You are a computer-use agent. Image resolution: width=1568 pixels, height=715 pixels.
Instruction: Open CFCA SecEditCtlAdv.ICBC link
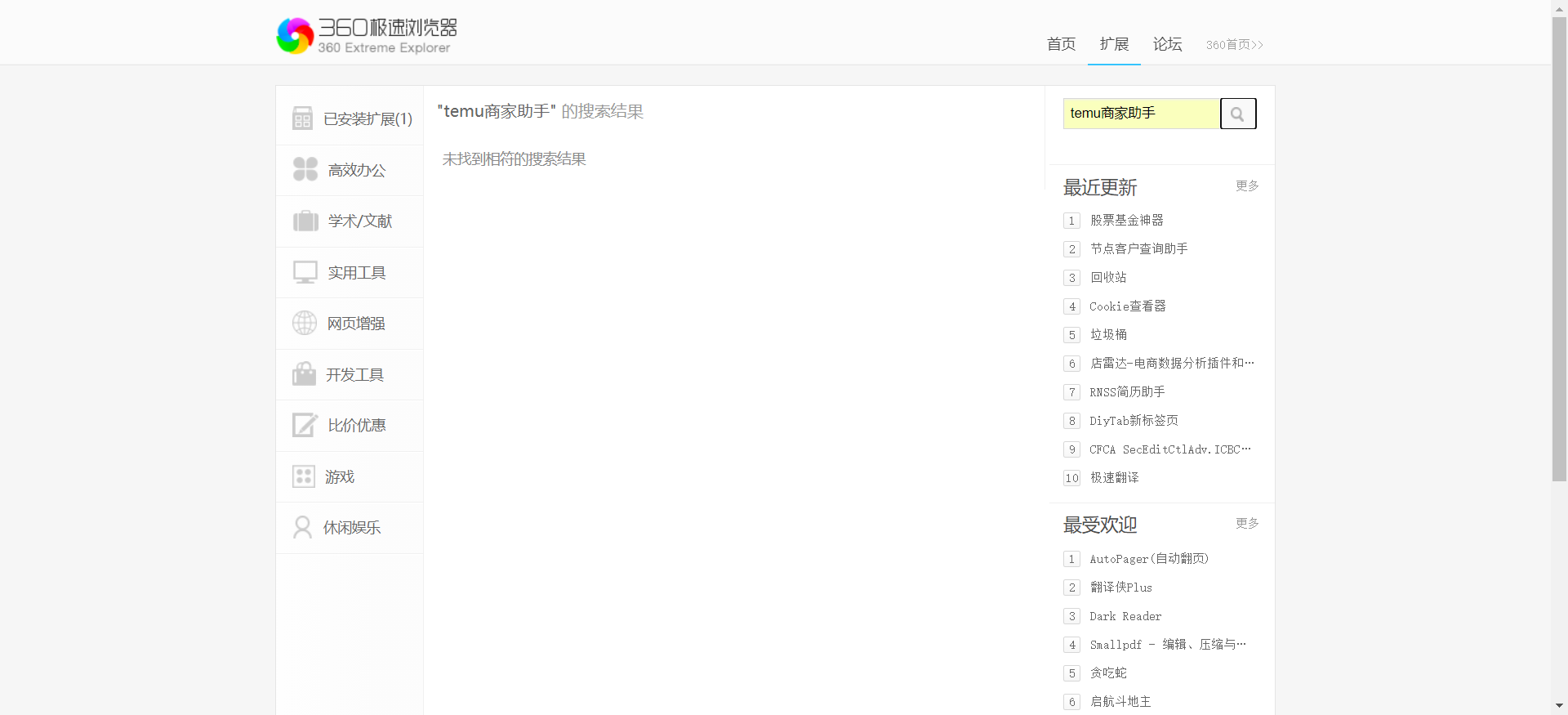click(x=1170, y=449)
